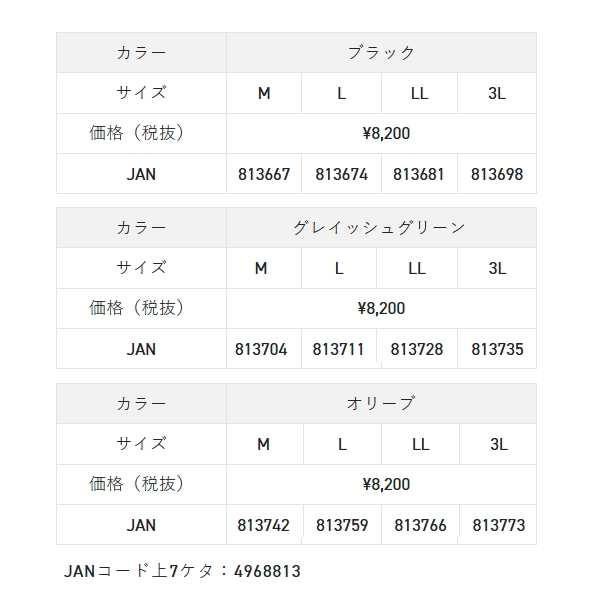Select size M in the オリーブ table
This screenshot has width=600, height=600.
(264, 444)
